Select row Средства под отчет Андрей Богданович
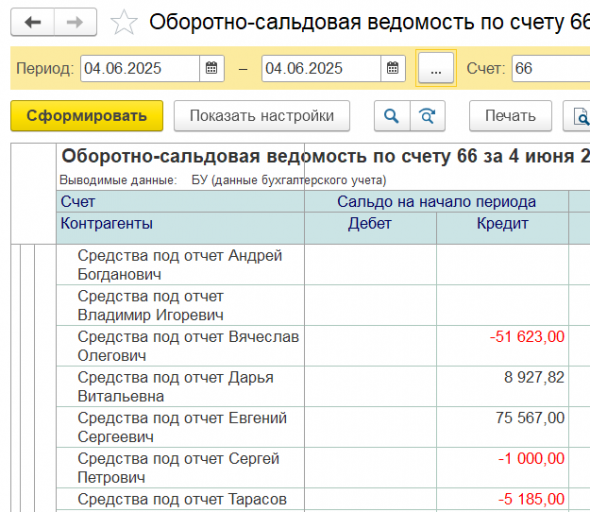Viewport: 590px width, 512px height. 180,265
